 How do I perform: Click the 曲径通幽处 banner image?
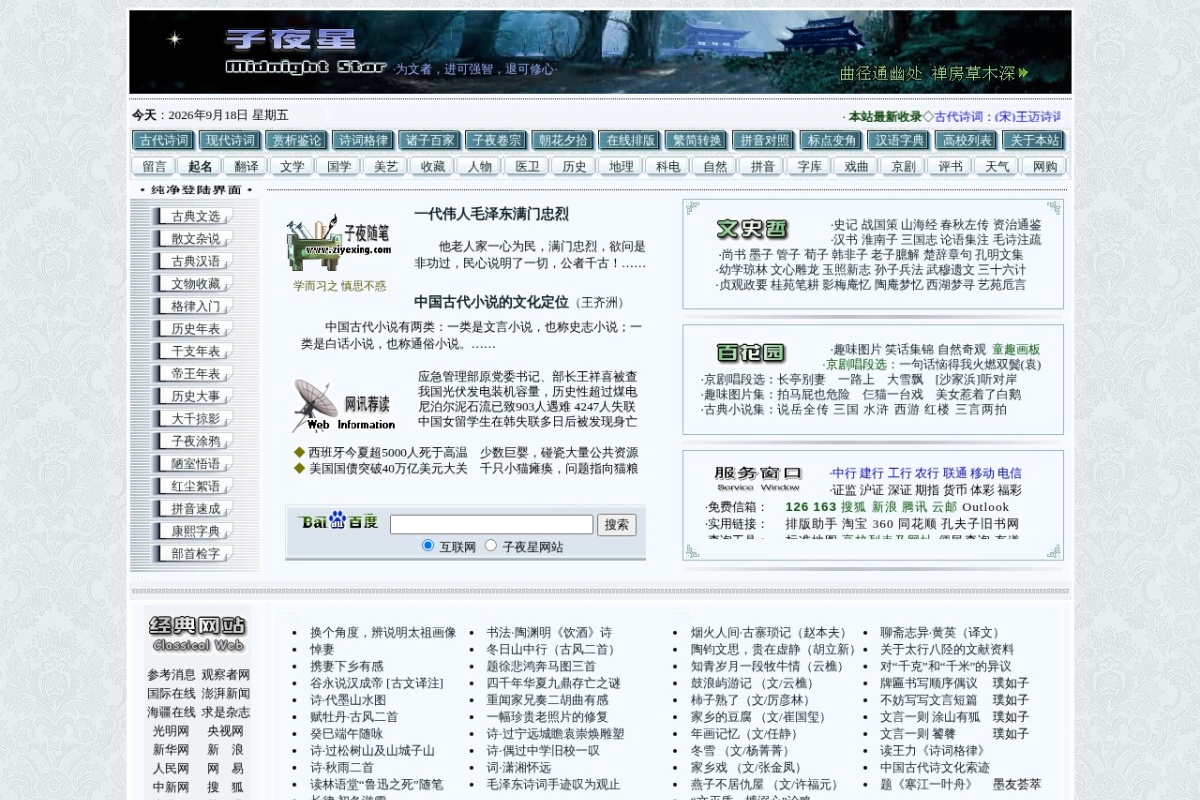pyautogui.click(x=934, y=73)
